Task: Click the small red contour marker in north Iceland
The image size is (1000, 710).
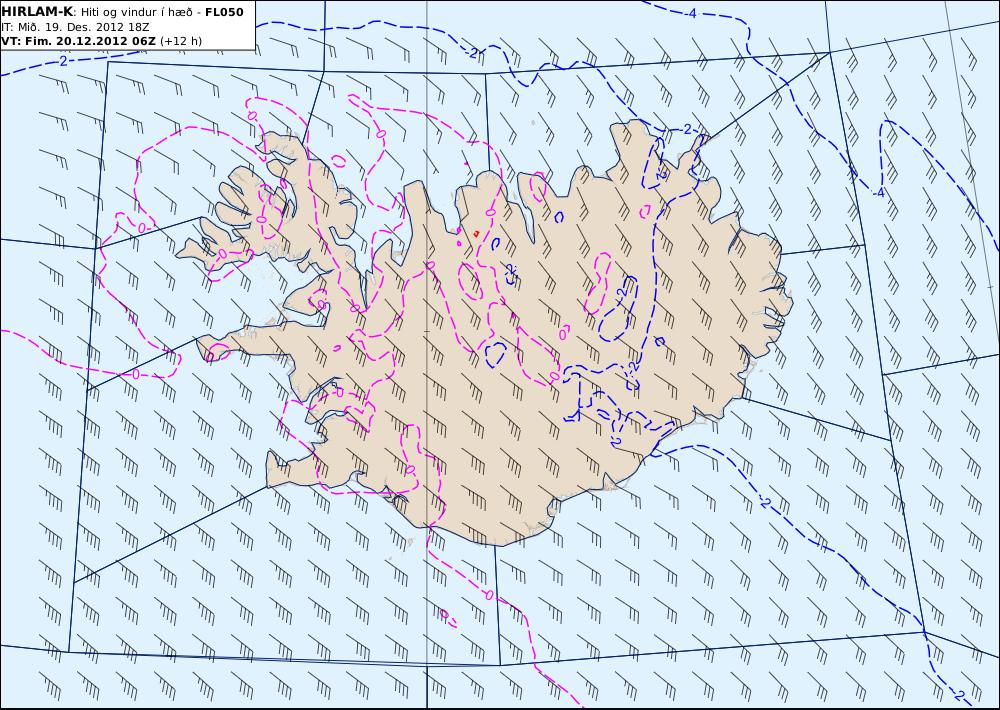Action: [476, 233]
